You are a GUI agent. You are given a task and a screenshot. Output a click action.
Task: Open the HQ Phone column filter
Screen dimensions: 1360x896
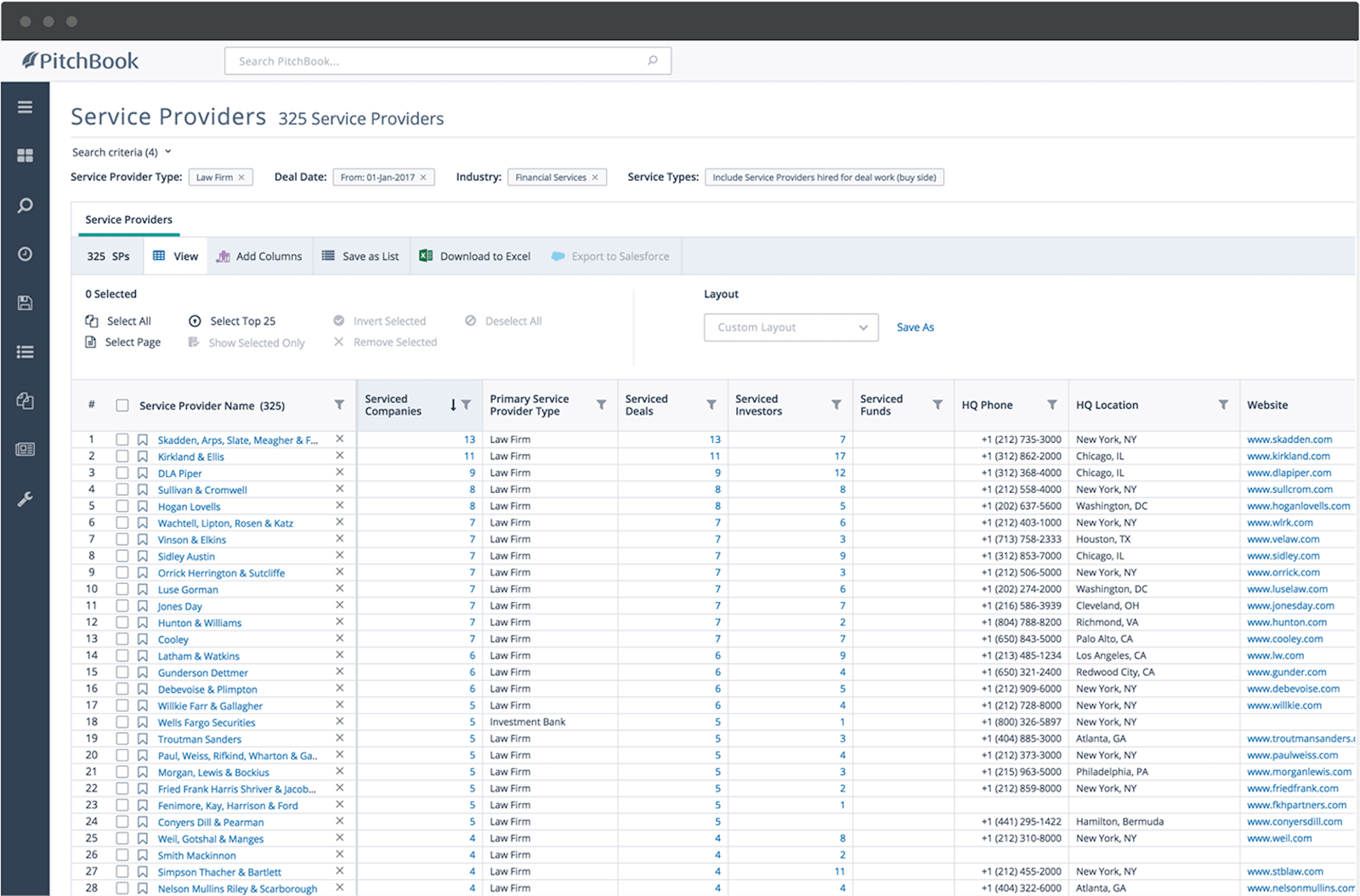click(1052, 405)
